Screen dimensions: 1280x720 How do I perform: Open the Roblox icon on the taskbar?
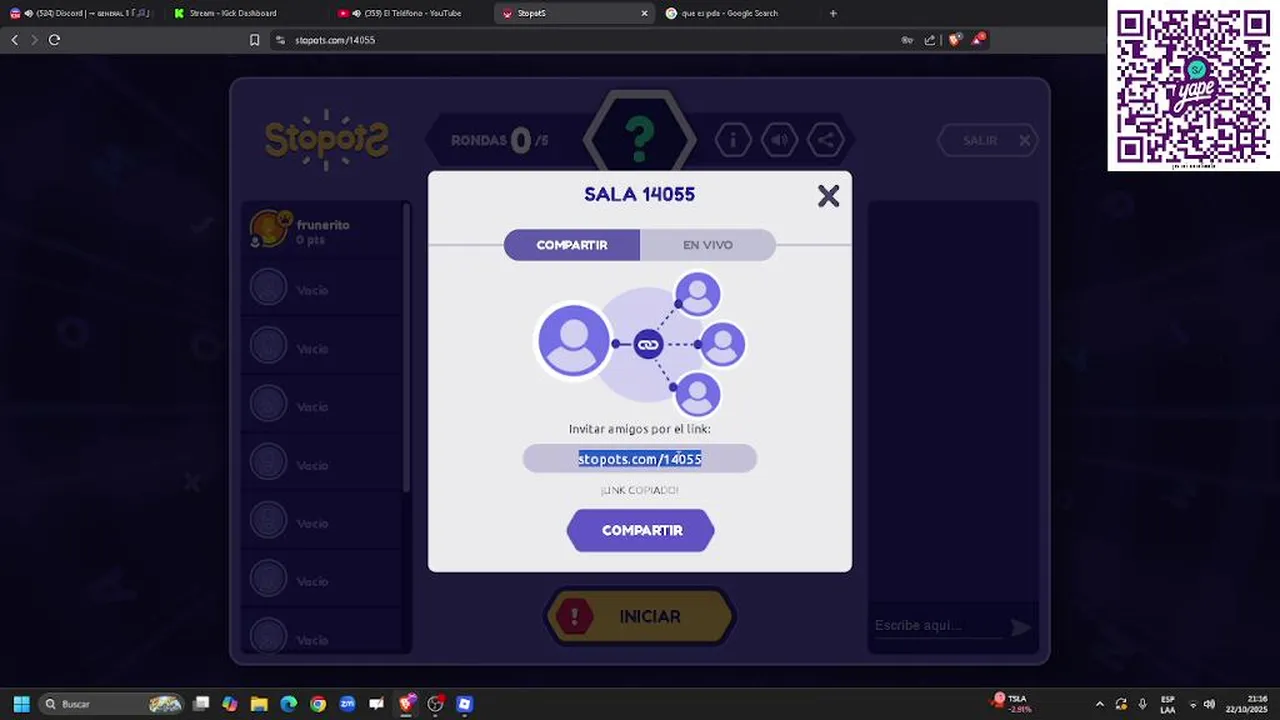point(464,704)
